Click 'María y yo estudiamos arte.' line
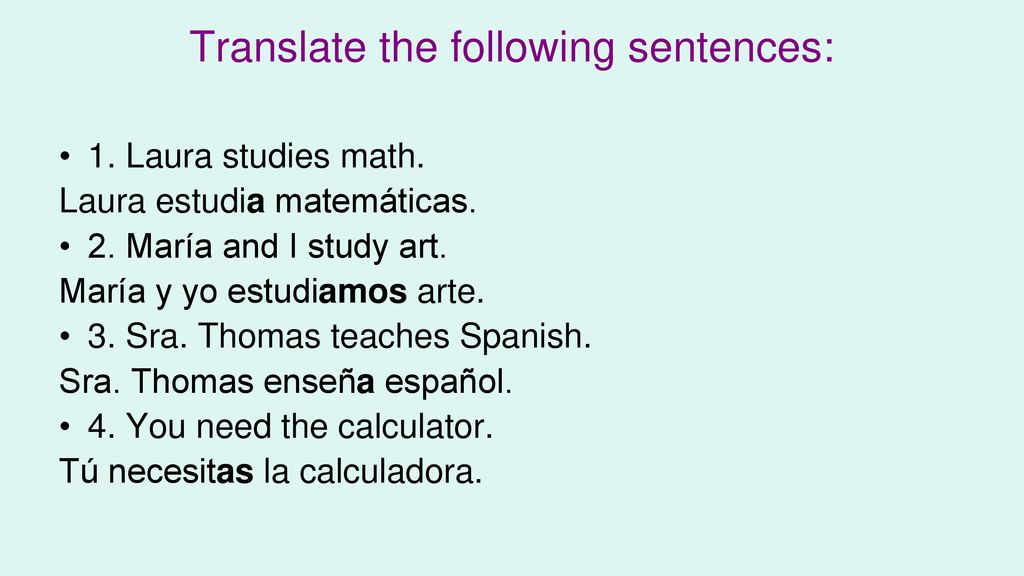1024x576 pixels. (272, 292)
